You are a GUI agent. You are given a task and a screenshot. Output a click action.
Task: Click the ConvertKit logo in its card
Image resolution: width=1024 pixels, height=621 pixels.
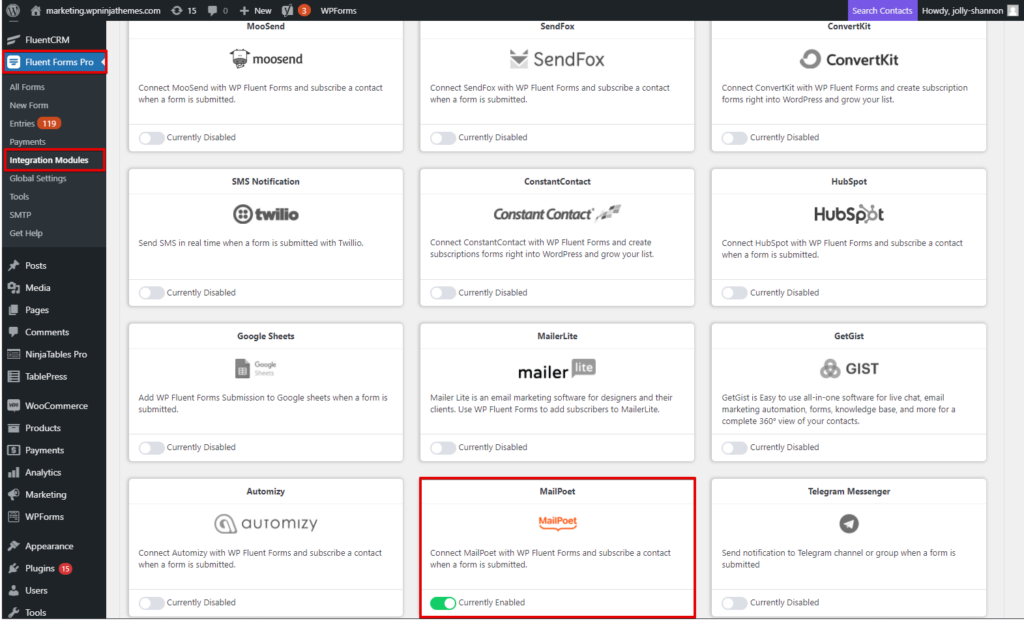point(849,59)
